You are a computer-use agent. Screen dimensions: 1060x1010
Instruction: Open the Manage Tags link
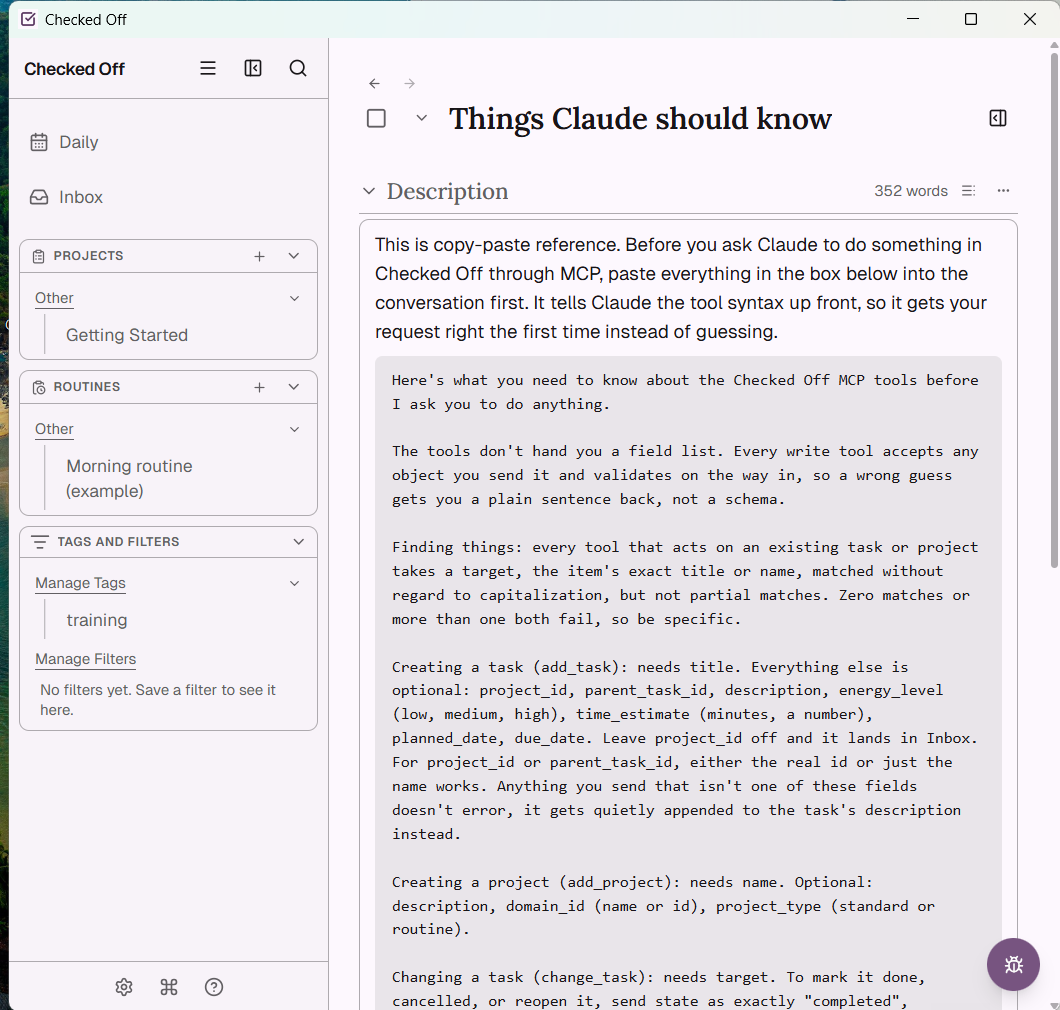click(80, 583)
